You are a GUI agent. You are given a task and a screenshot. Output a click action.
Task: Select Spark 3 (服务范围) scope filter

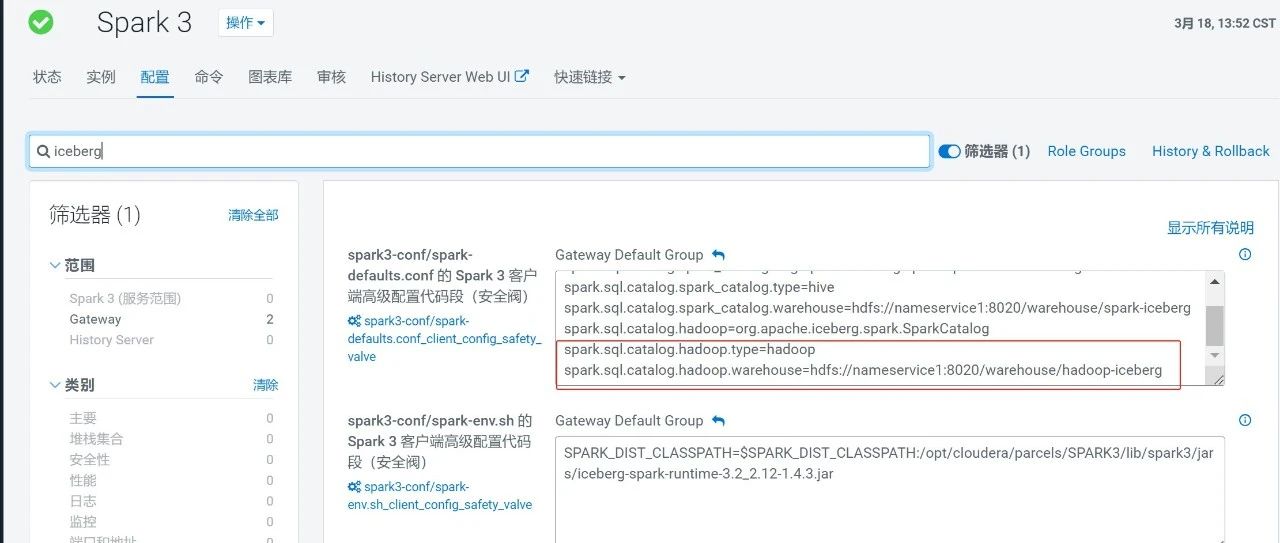(x=125, y=298)
